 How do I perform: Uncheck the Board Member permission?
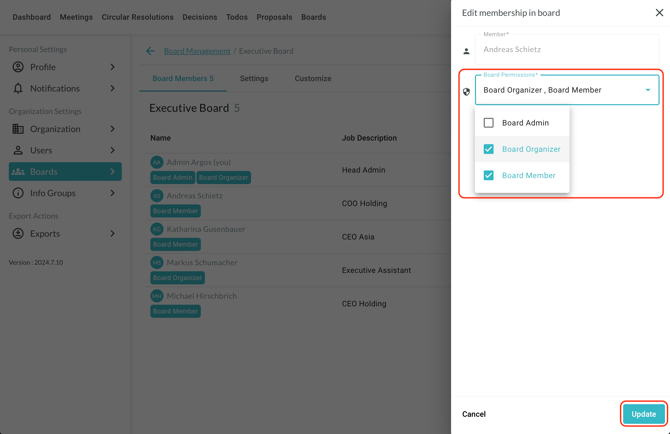489,175
